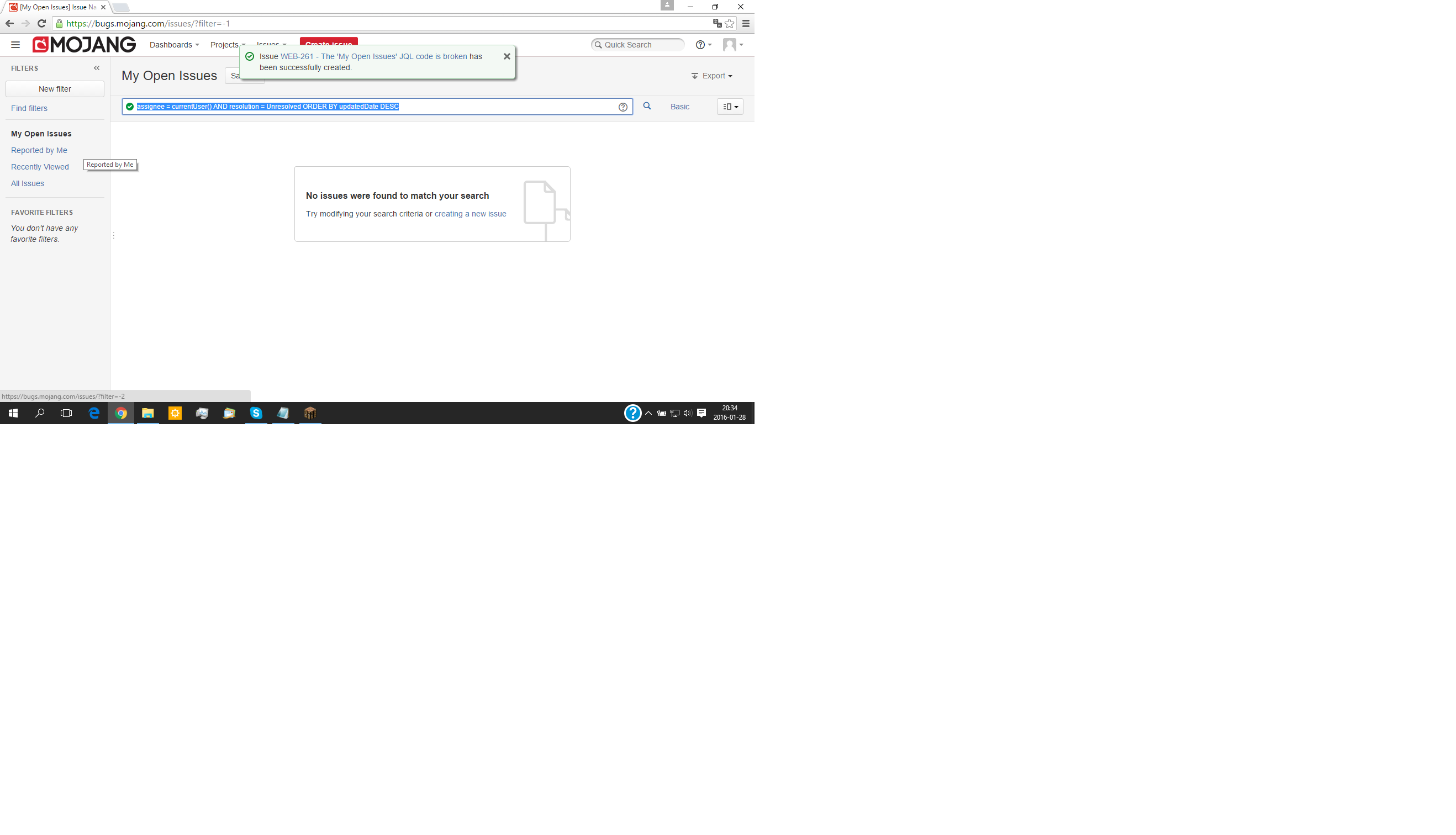Dismiss the issue created notification
The width and height of the screenshot is (1456, 835).
coord(507,56)
